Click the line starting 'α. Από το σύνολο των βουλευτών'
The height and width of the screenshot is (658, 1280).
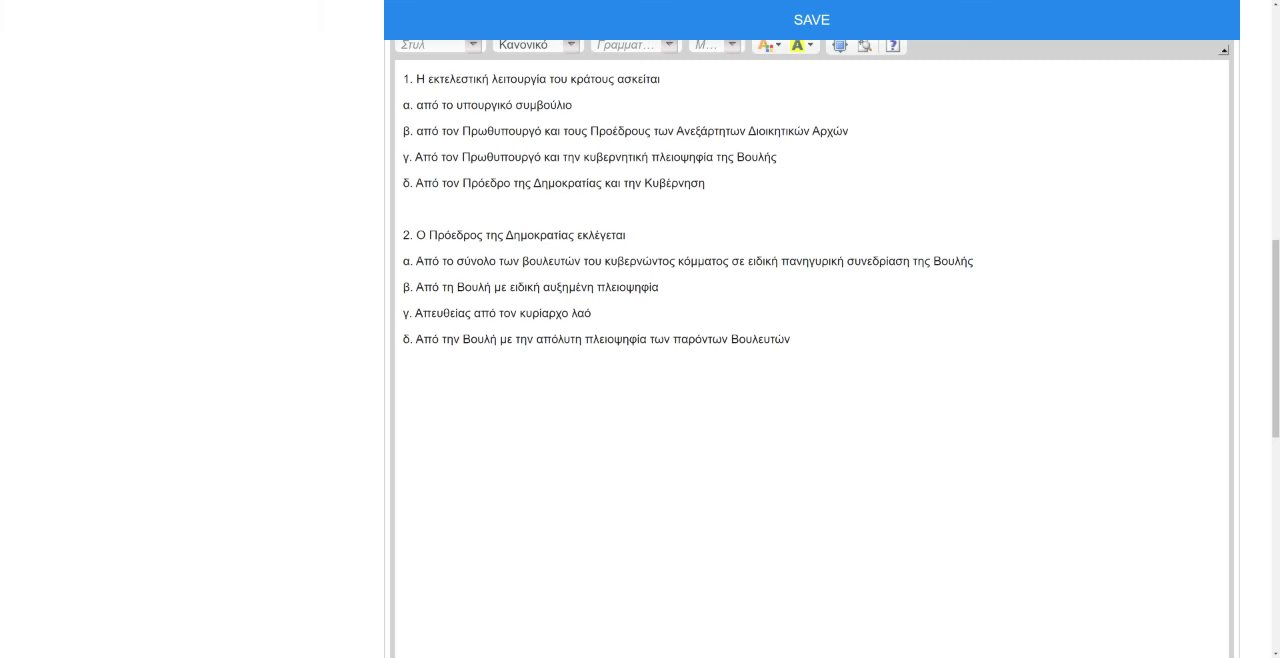point(688,261)
